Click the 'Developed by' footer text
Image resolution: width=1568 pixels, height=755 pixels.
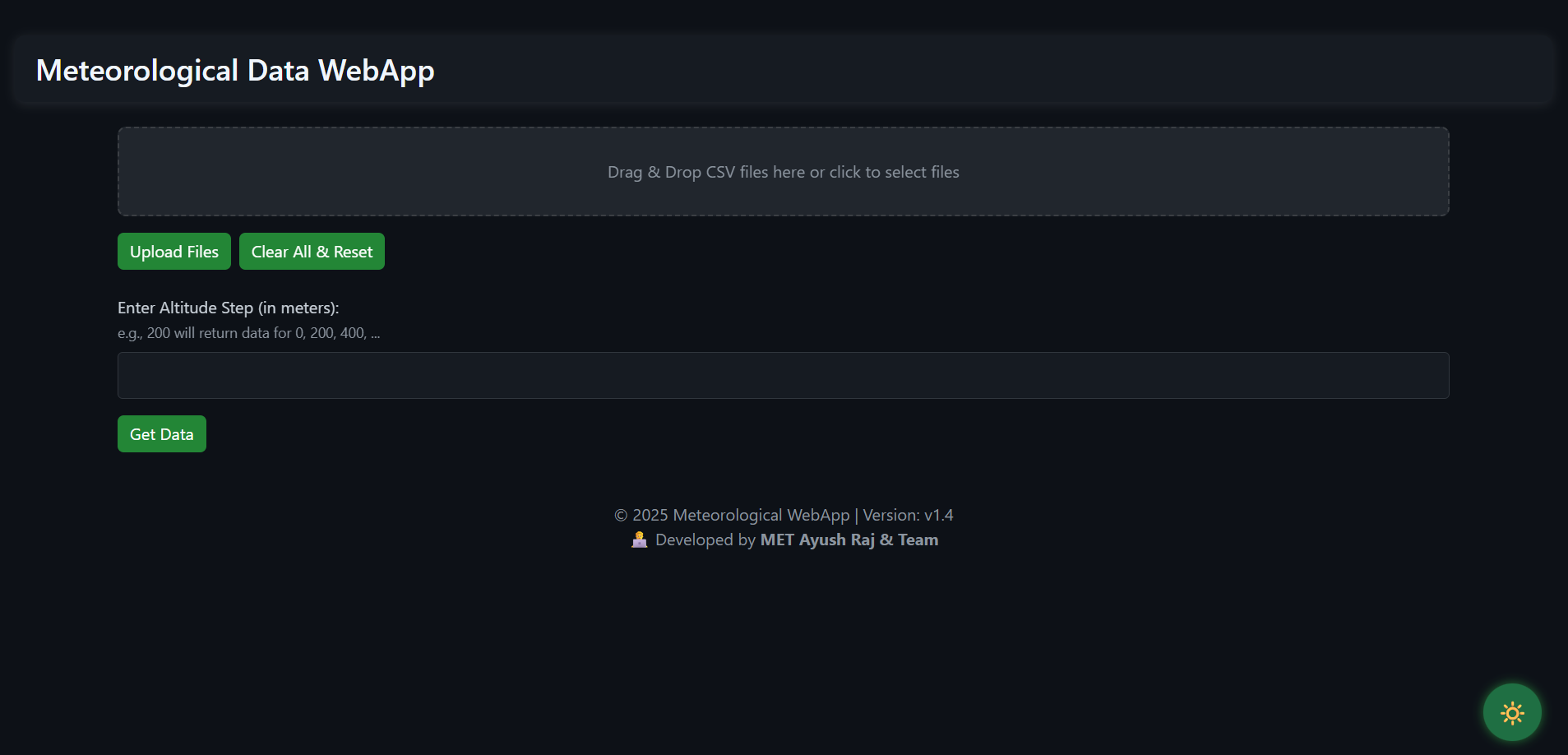click(705, 540)
